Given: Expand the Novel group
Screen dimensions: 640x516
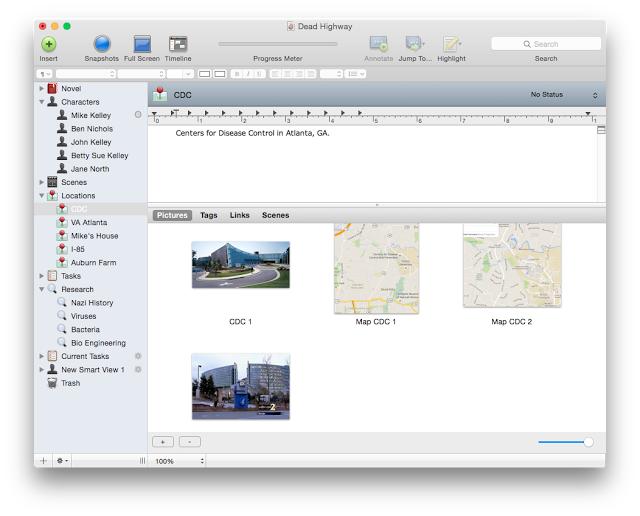Looking at the screenshot, I should [x=42, y=88].
